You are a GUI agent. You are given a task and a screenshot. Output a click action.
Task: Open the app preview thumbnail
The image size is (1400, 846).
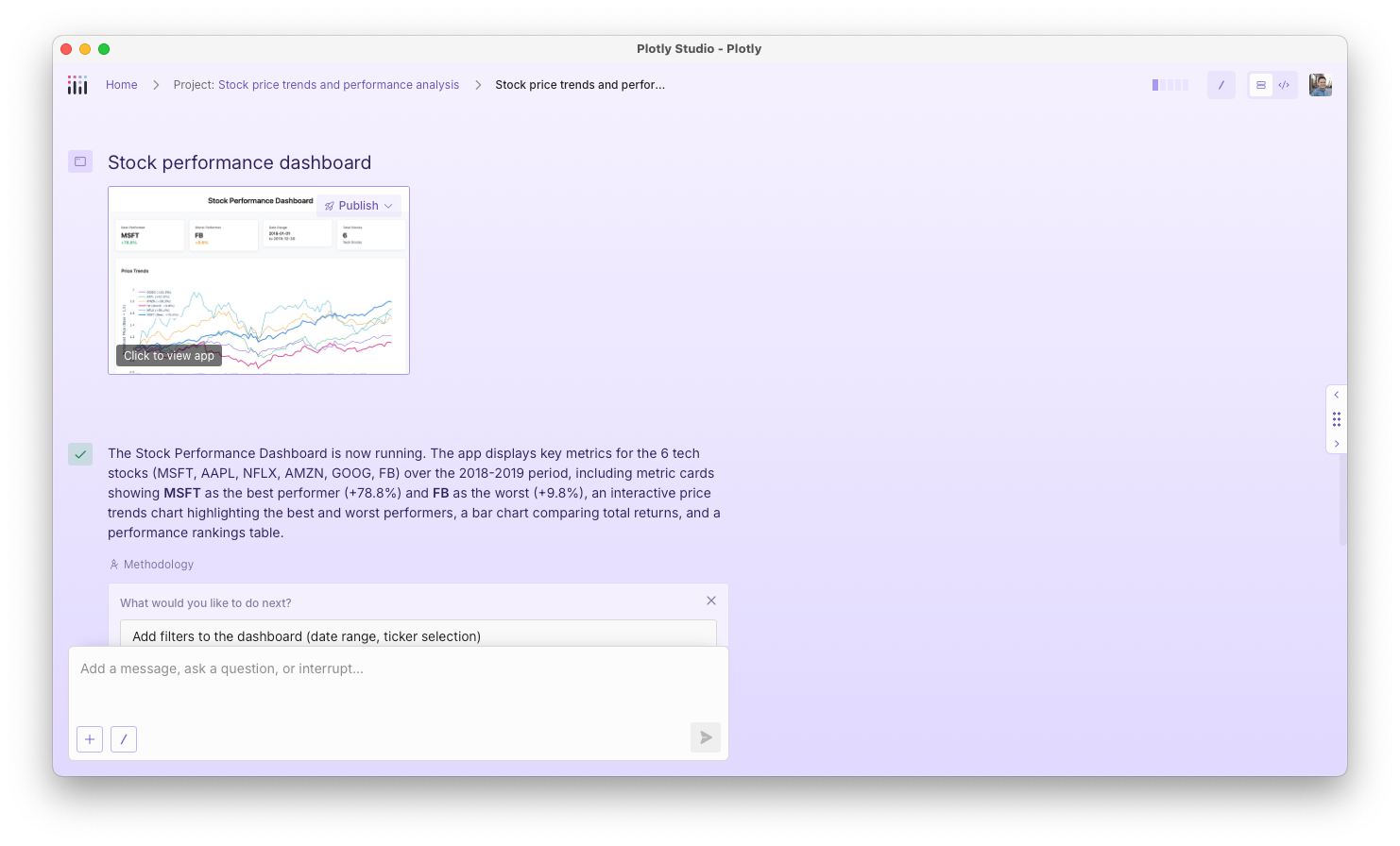click(x=259, y=280)
